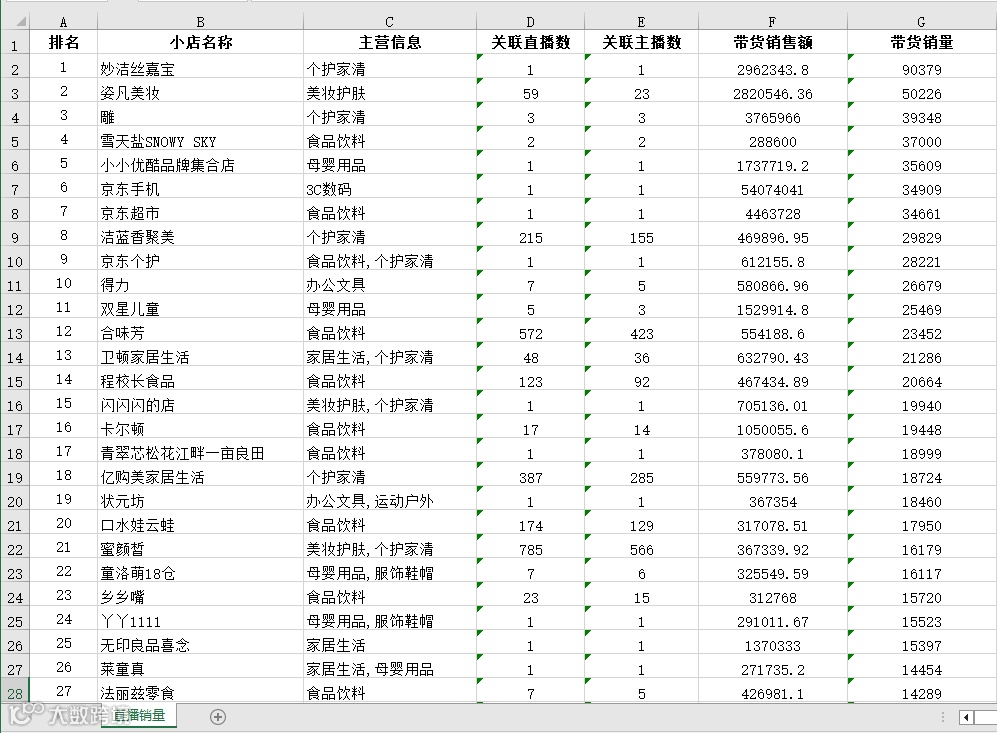The height and width of the screenshot is (733, 997).
Task: Select column G header
Action: point(921,22)
